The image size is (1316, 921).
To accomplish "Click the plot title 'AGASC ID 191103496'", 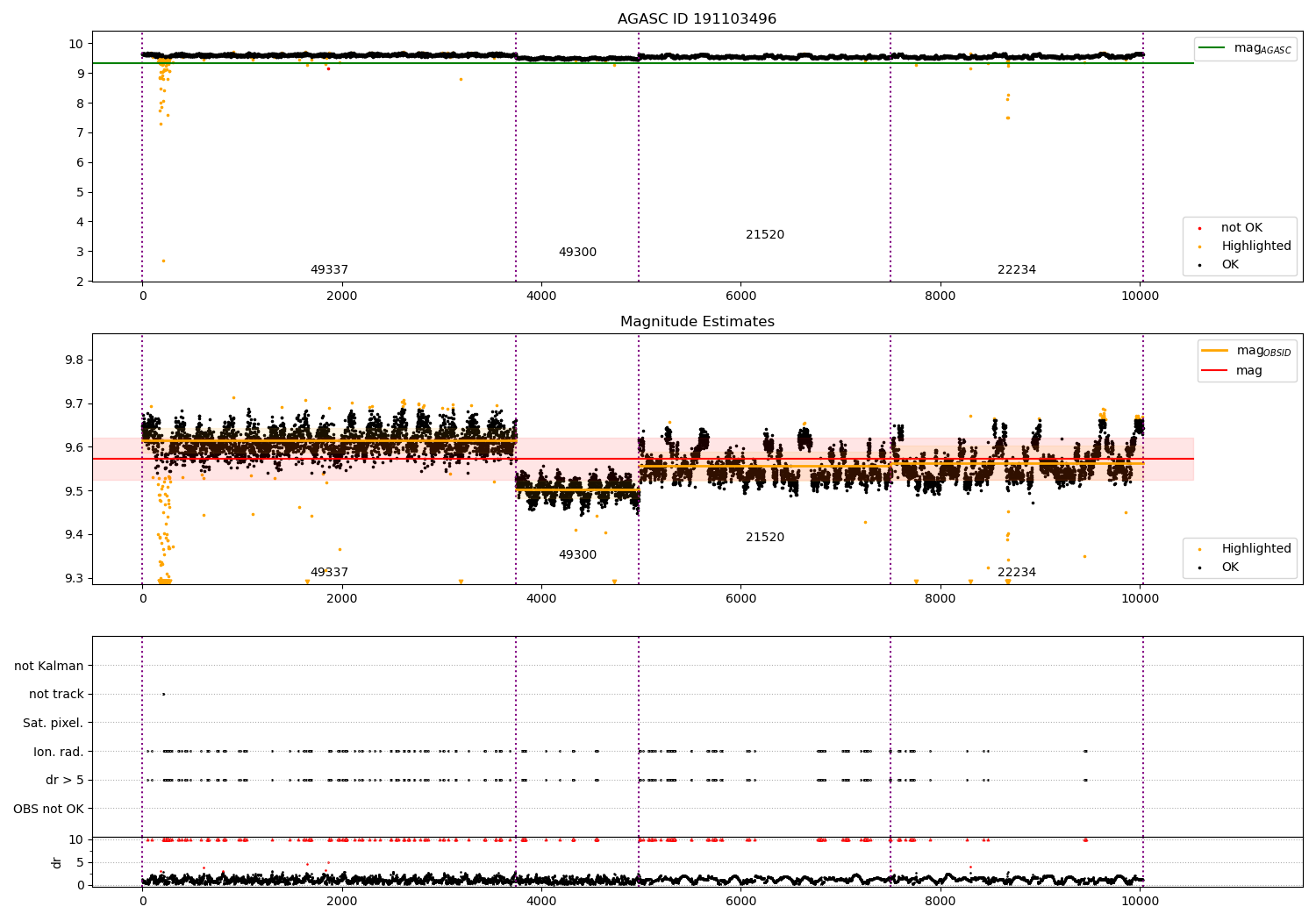I will pos(697,19).
